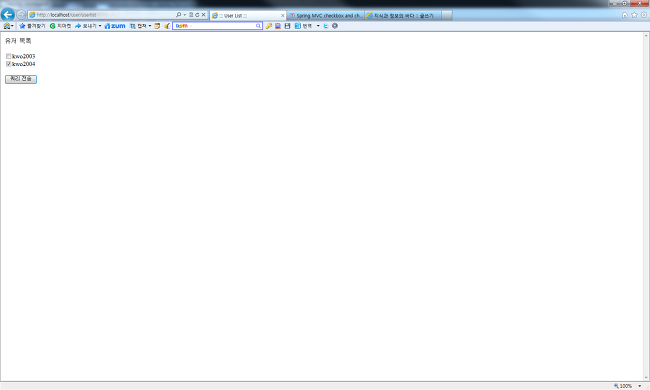The image size is (650, 390).
Task: Click the 유저 목록 heading text
Action: 18,41
